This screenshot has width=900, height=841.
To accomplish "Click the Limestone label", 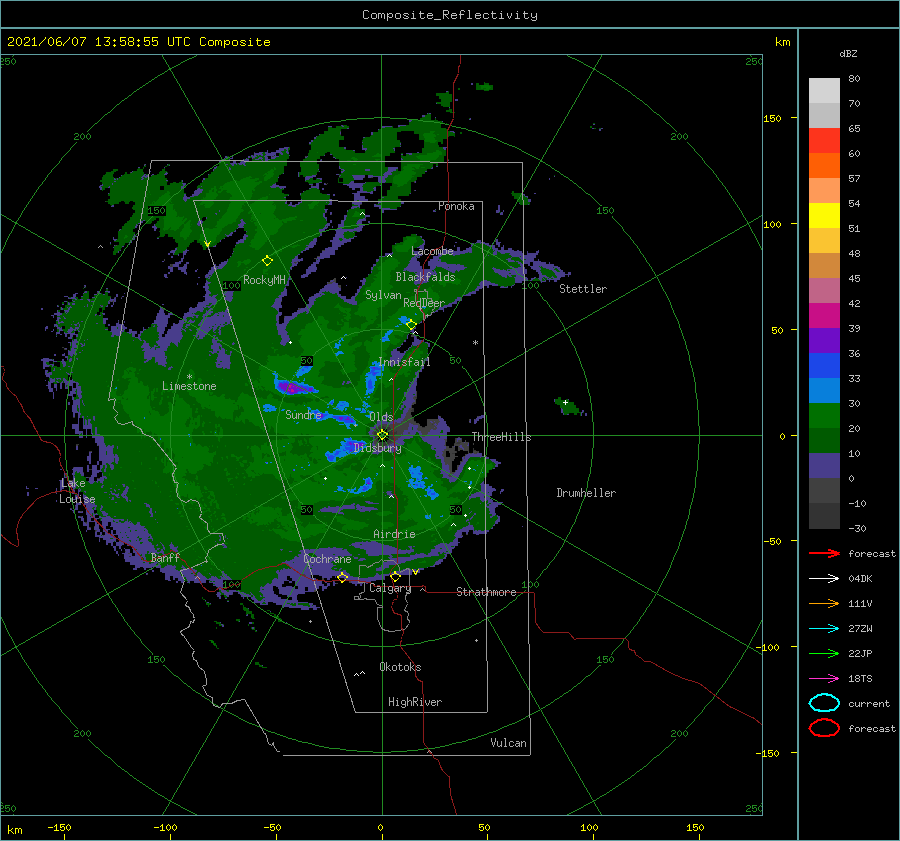I will pos(189,386).
